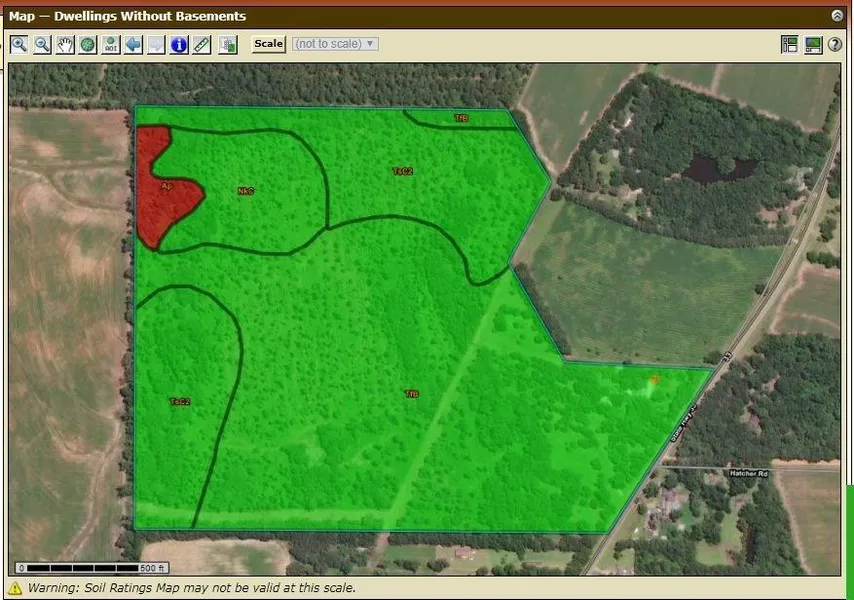Click the NkC soil unit label
The width and height of the screenshot is (854, 600).
tap(245, 190)
